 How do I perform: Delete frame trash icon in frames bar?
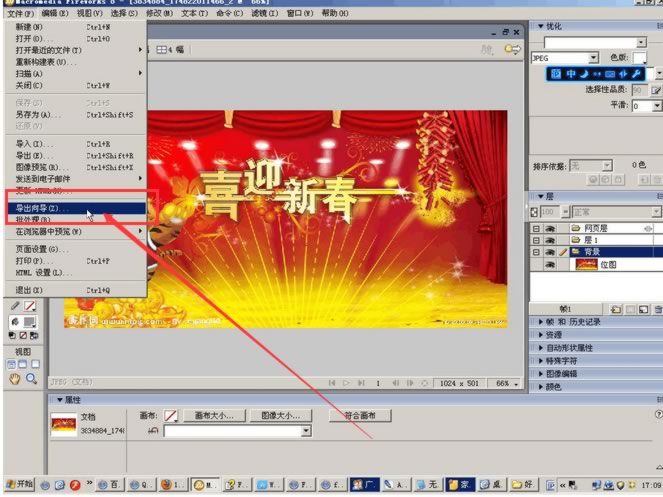tap(658, 310)
